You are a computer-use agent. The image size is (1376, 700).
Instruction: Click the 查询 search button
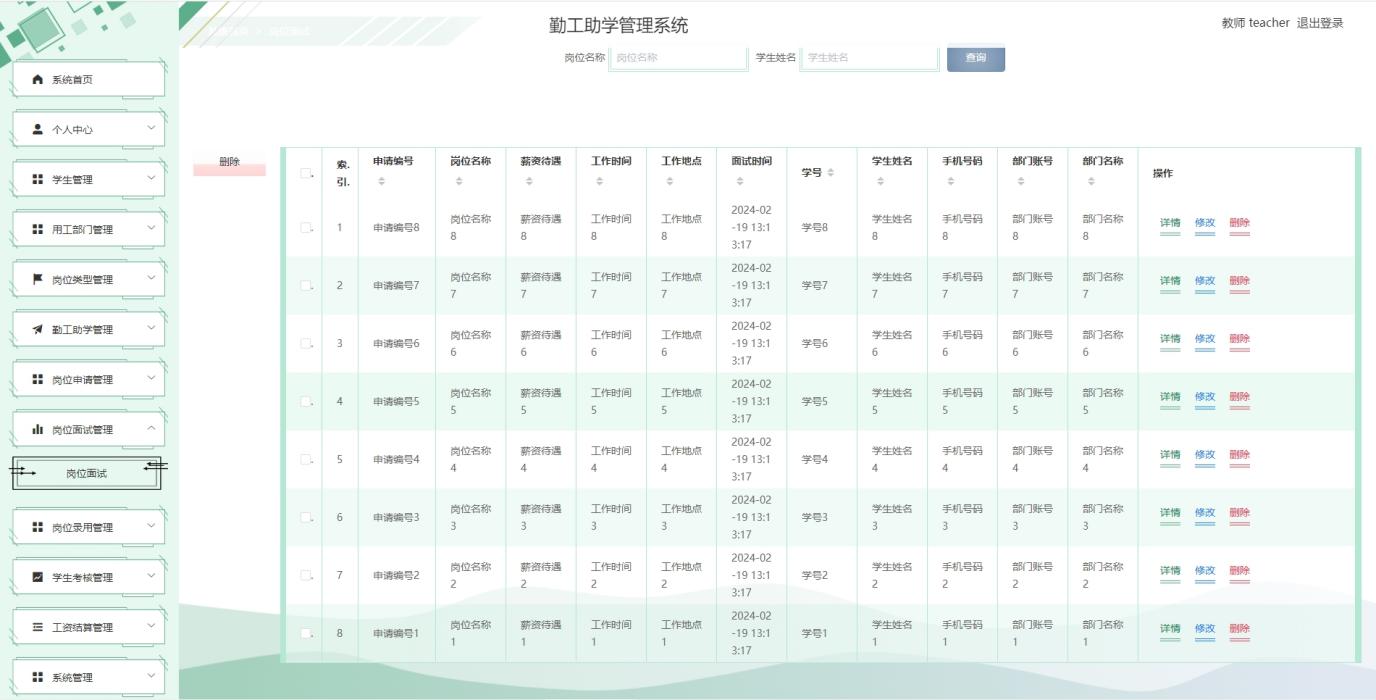tap(975, 59)
